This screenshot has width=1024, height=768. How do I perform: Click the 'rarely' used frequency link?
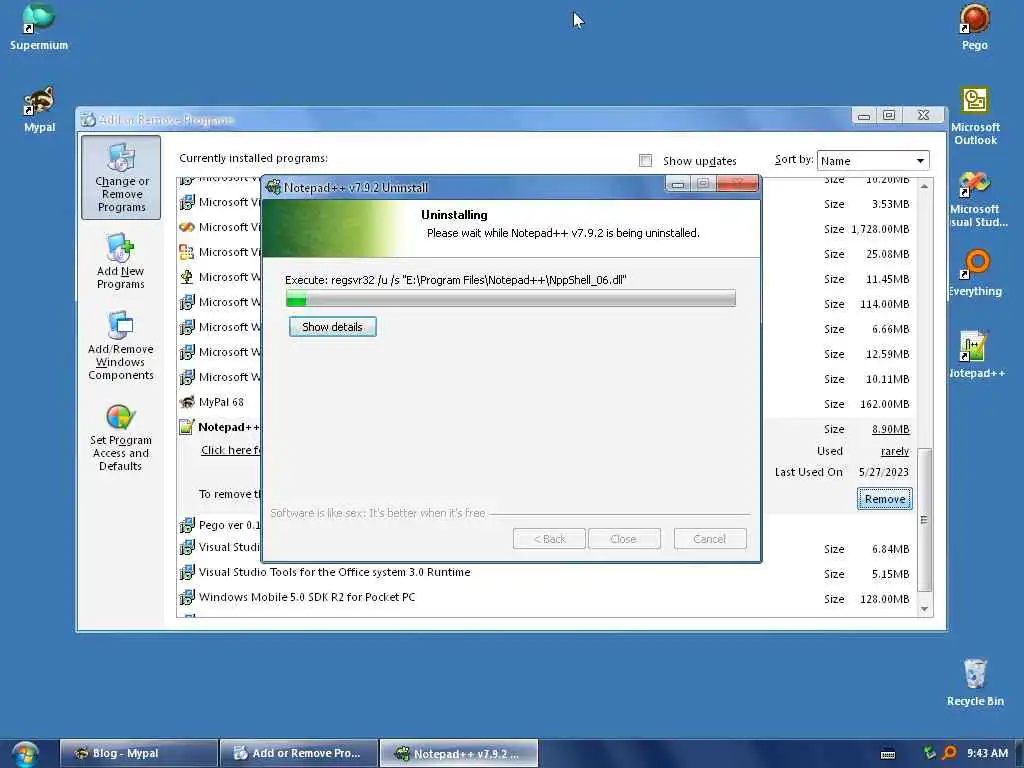point(895,451)
